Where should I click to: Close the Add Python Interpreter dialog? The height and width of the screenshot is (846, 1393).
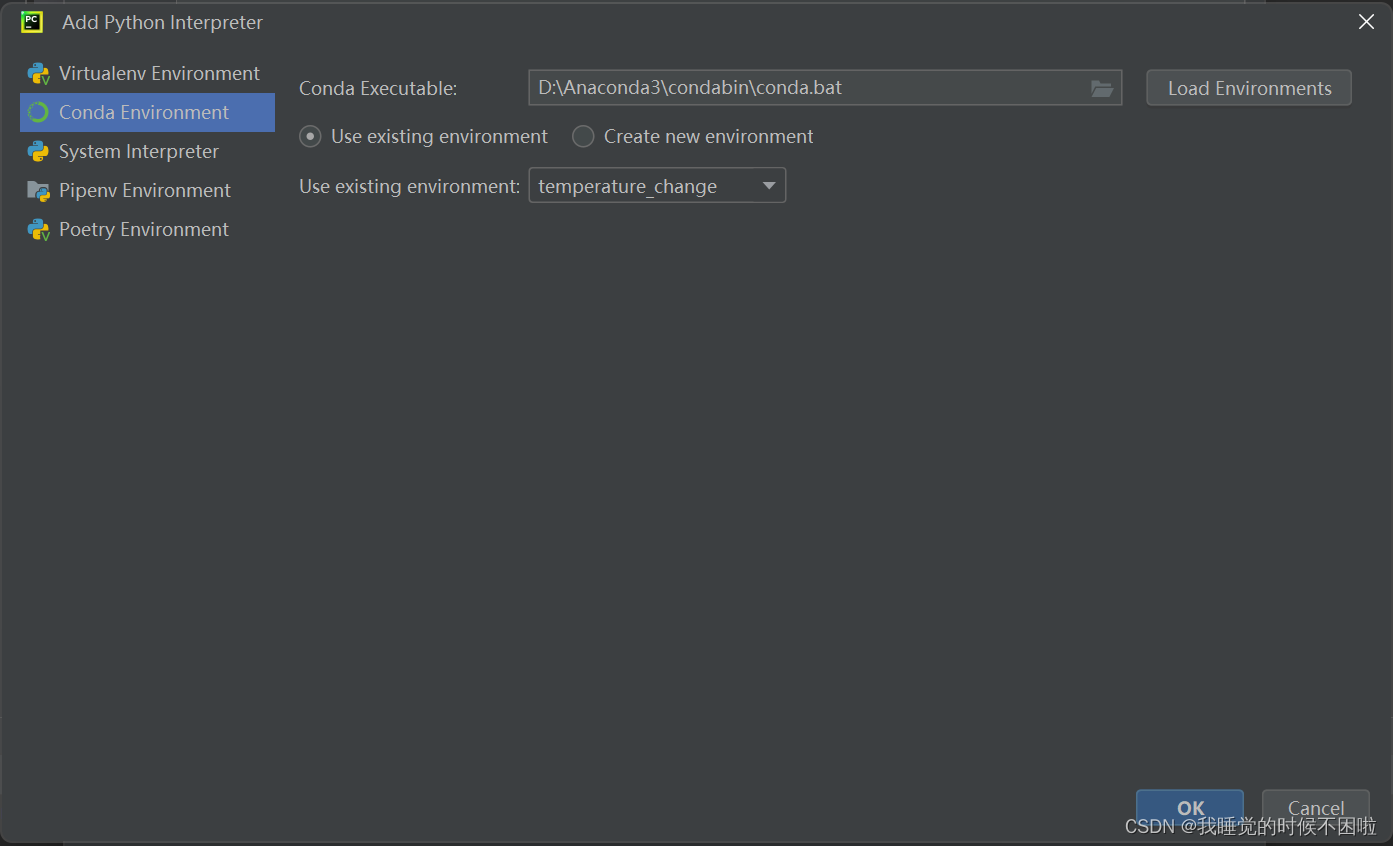(x=1366, y=22)
